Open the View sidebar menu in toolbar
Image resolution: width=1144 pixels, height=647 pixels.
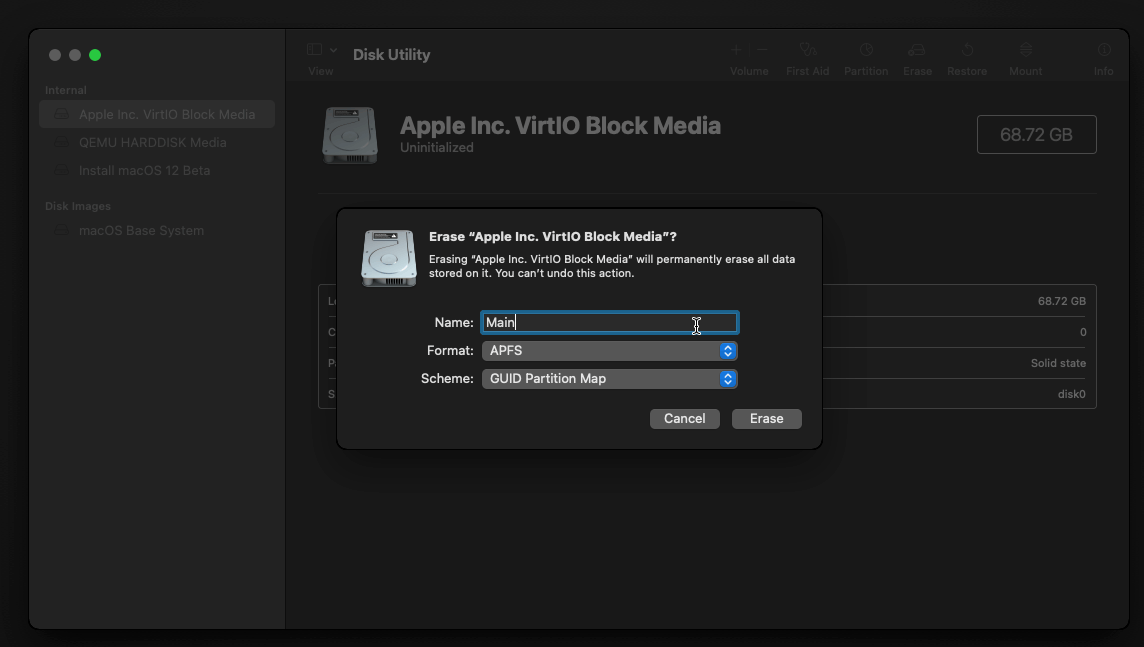pos(321,50)
